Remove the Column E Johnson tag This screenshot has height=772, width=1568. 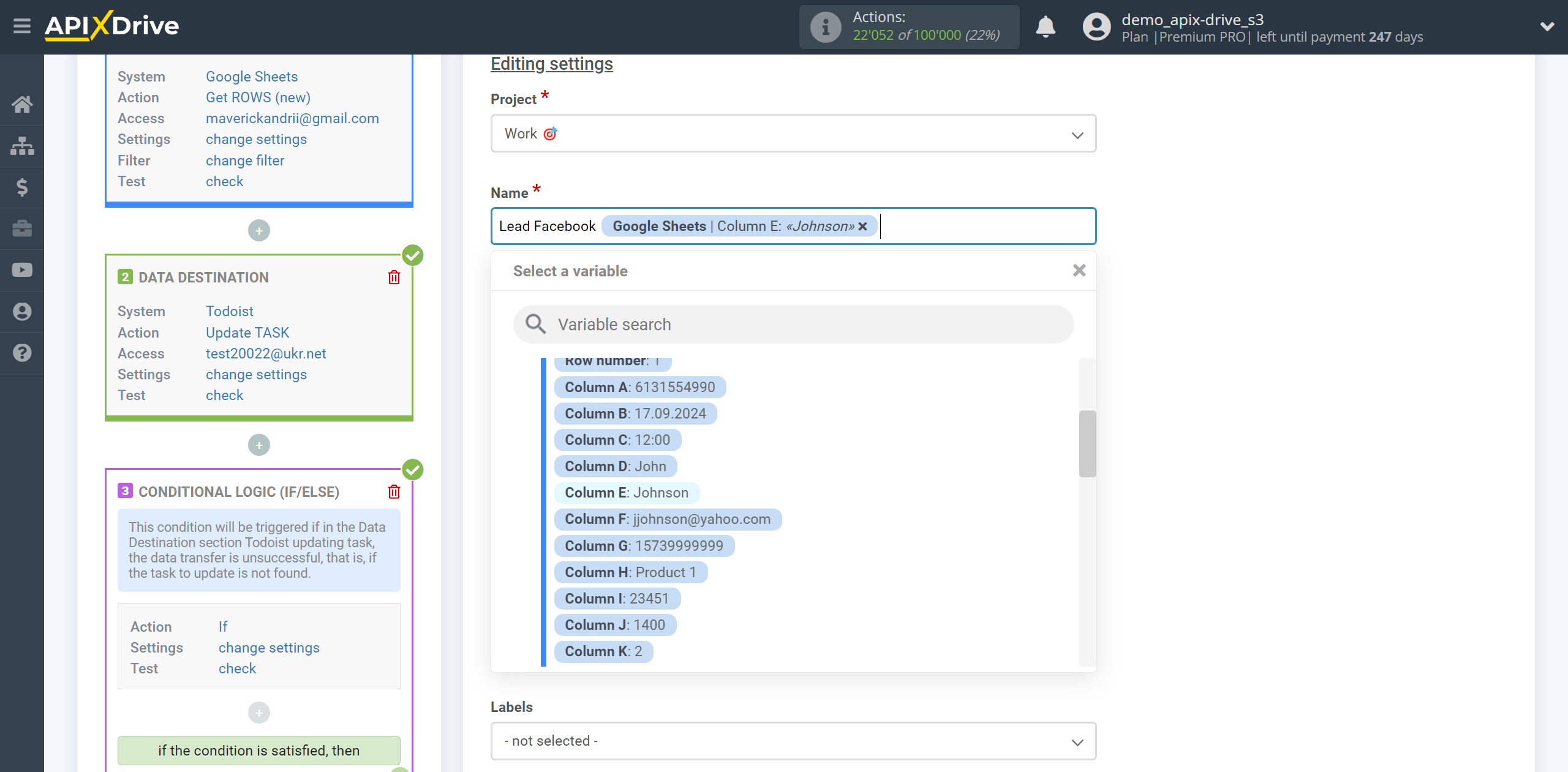click(862, 227)
